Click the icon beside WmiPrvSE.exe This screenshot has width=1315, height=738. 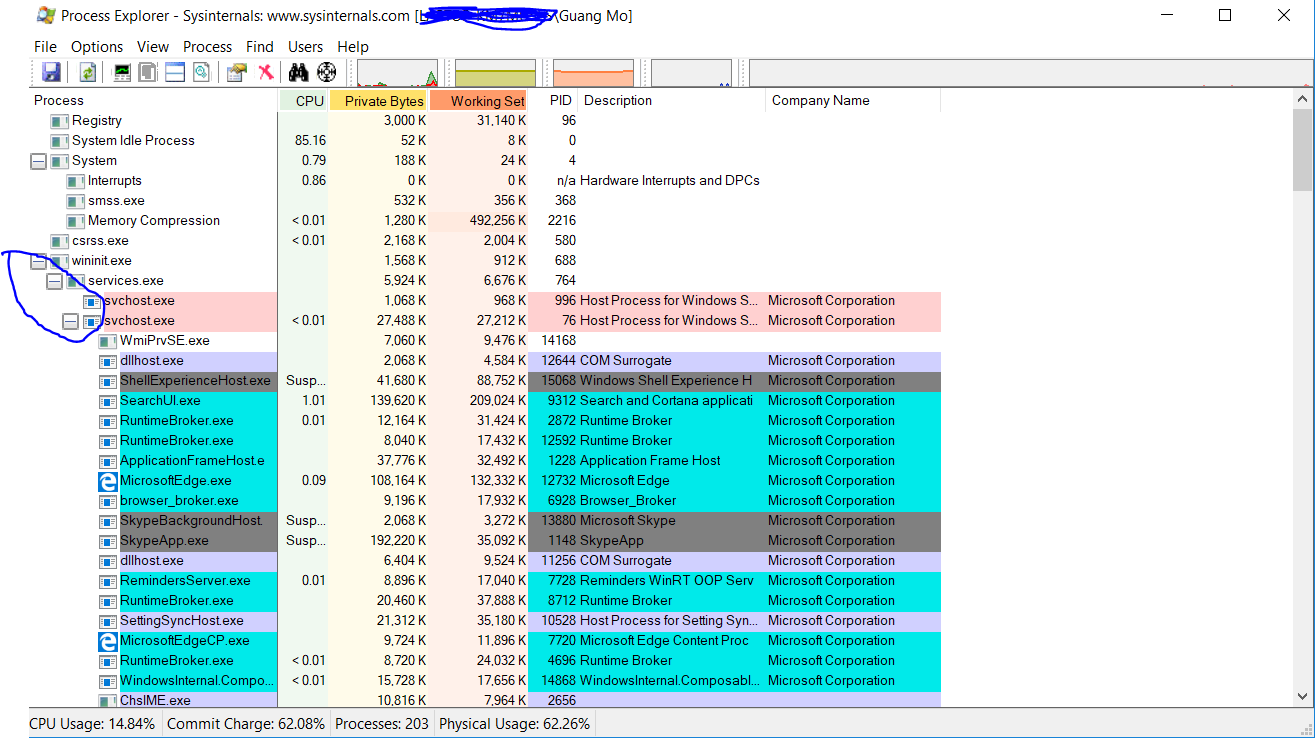[x=108, y=341]
